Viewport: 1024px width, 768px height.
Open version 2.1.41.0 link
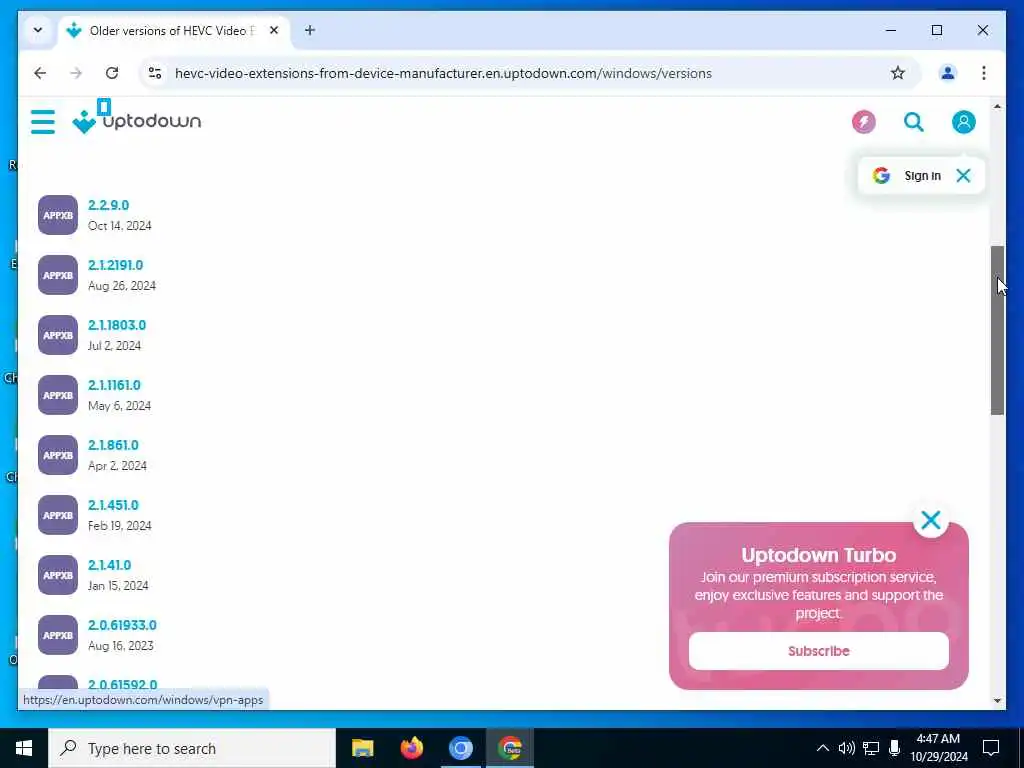pos(110,566)
